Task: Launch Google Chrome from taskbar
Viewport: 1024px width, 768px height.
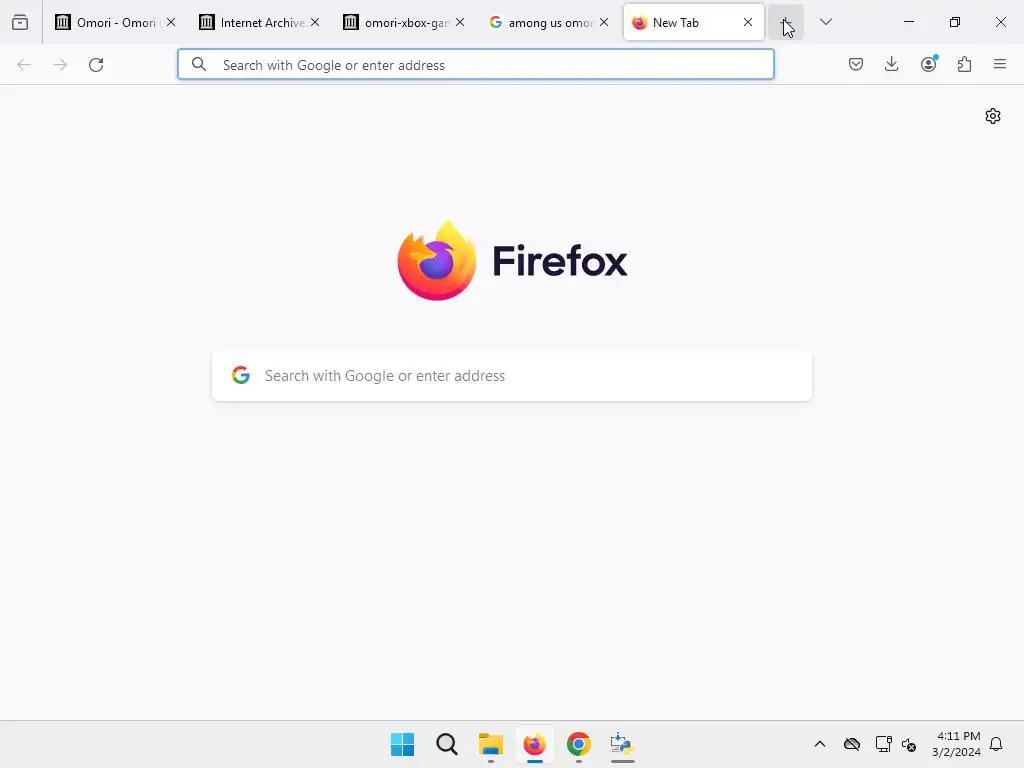Action: click(579, 744)
